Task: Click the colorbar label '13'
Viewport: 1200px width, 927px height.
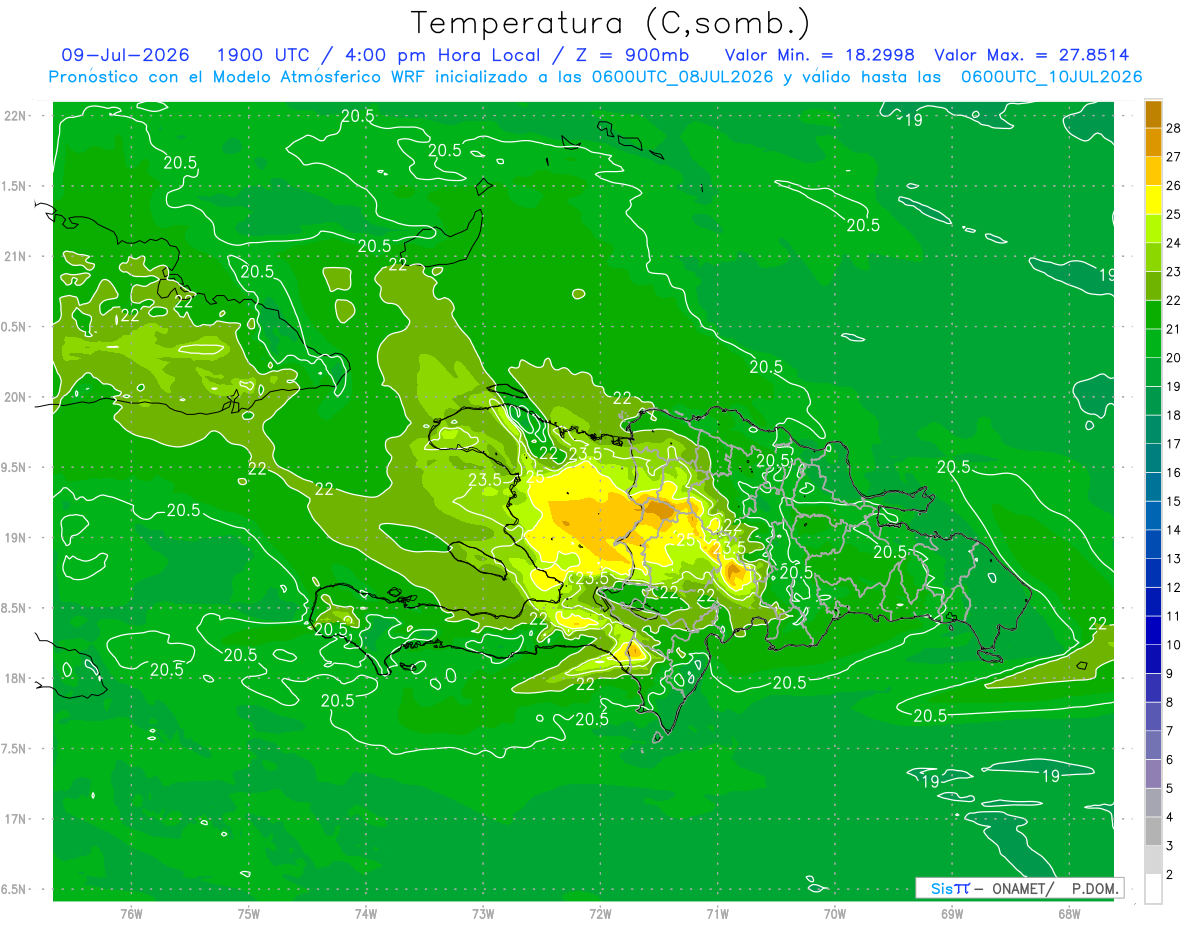Action: click(1174, 559)
